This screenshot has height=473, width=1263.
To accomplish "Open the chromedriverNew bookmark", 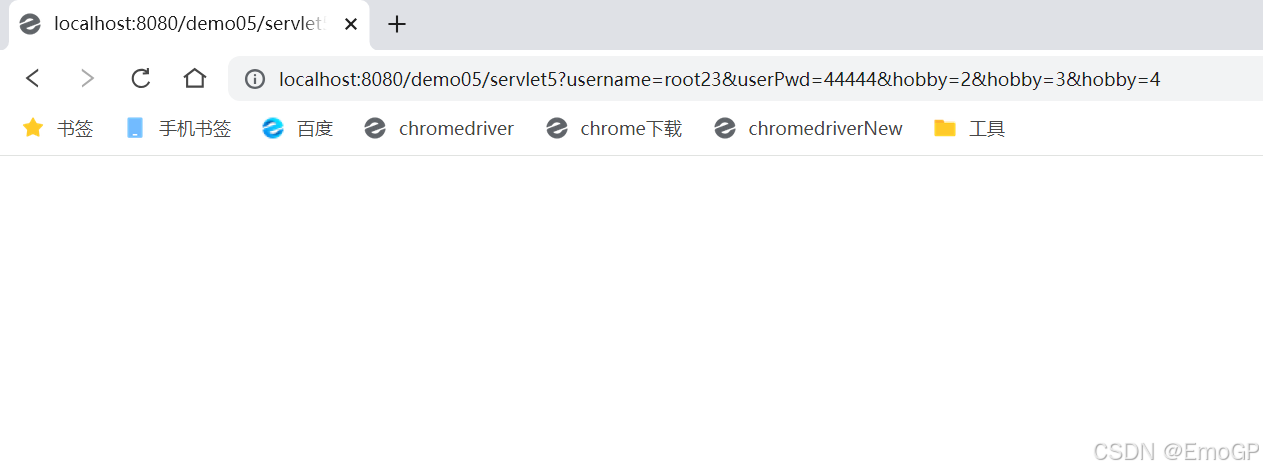I will pyautogui.click(x=808, y=128).
